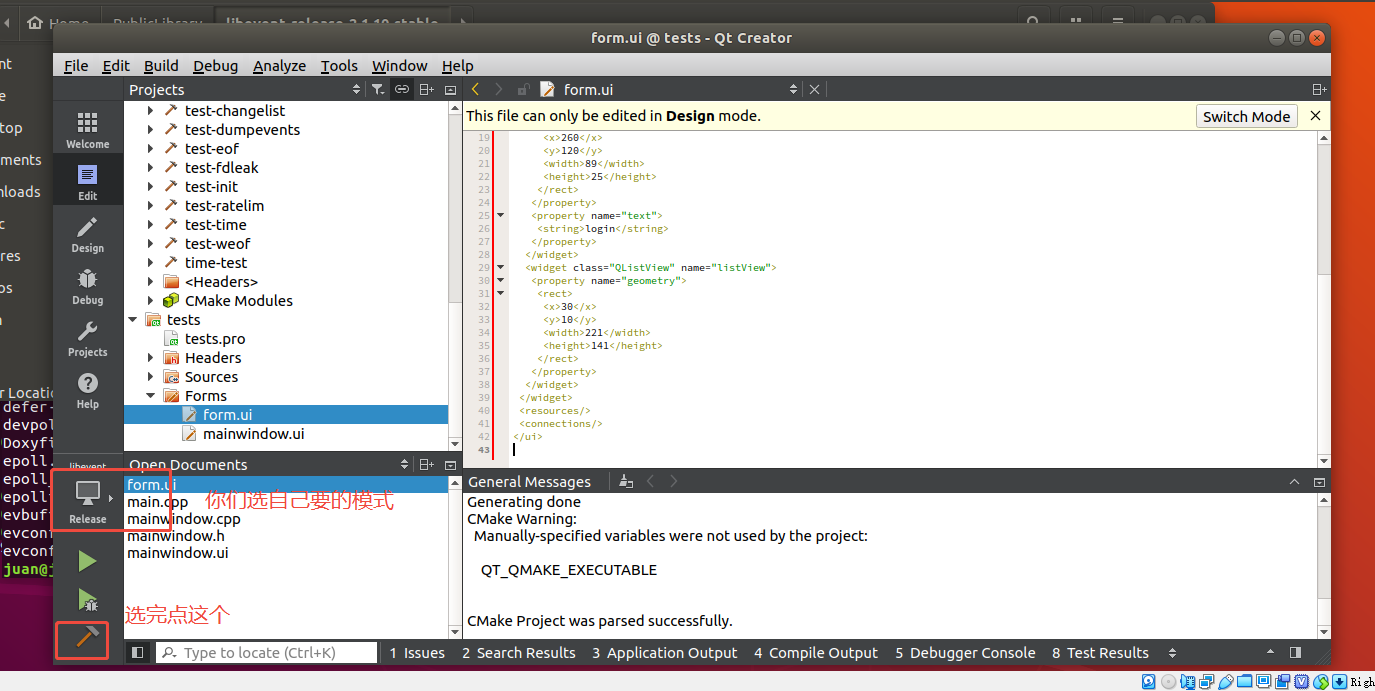Close the General Messages output pane

(x=1321, y=482)
